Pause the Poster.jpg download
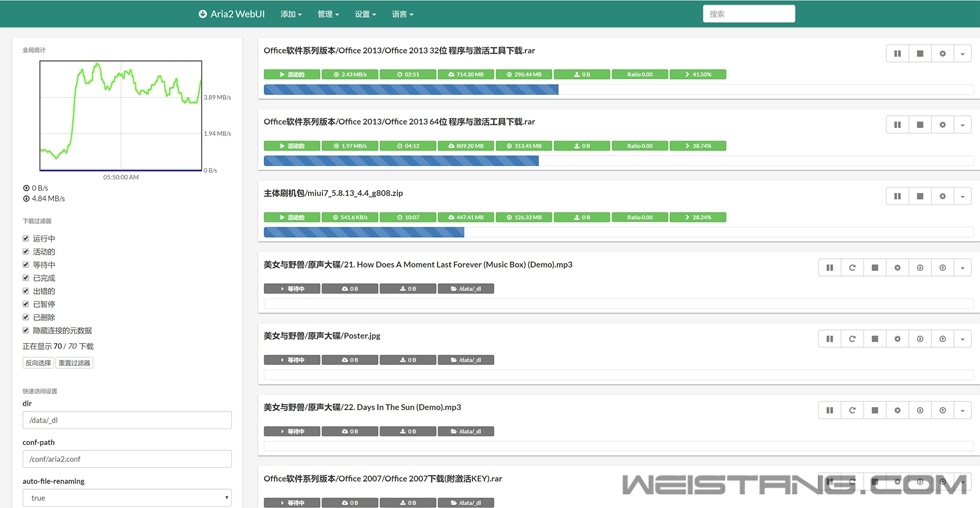980x508 pixels. coord(830,339)
